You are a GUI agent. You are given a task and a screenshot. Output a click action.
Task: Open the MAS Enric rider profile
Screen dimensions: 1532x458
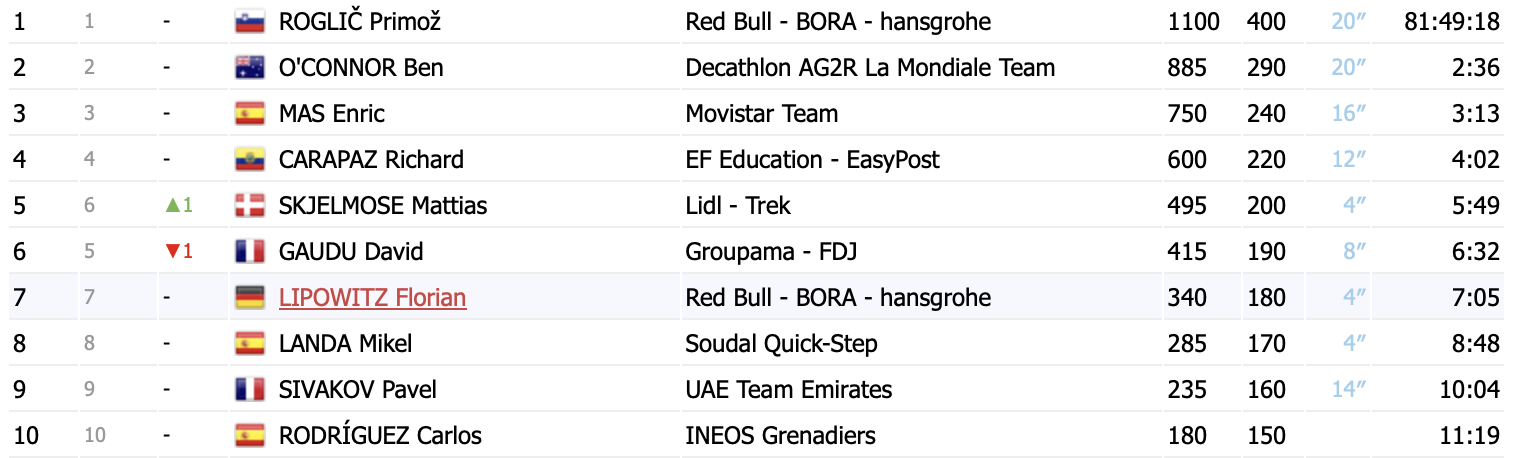(x=332, y=114)
